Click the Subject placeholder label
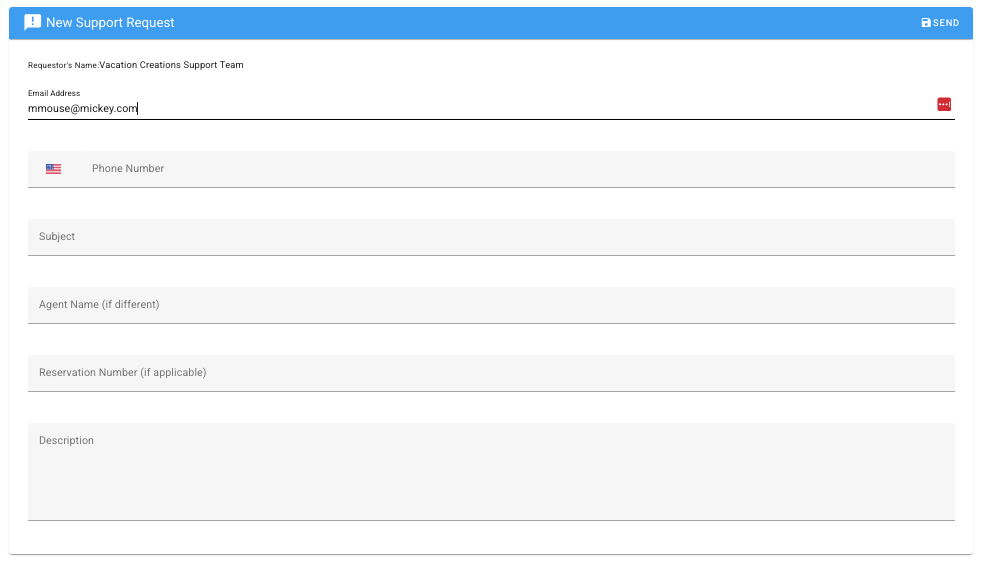Image resolution: width=982 pixels, height=575 pixels. [x=57, y=237]
